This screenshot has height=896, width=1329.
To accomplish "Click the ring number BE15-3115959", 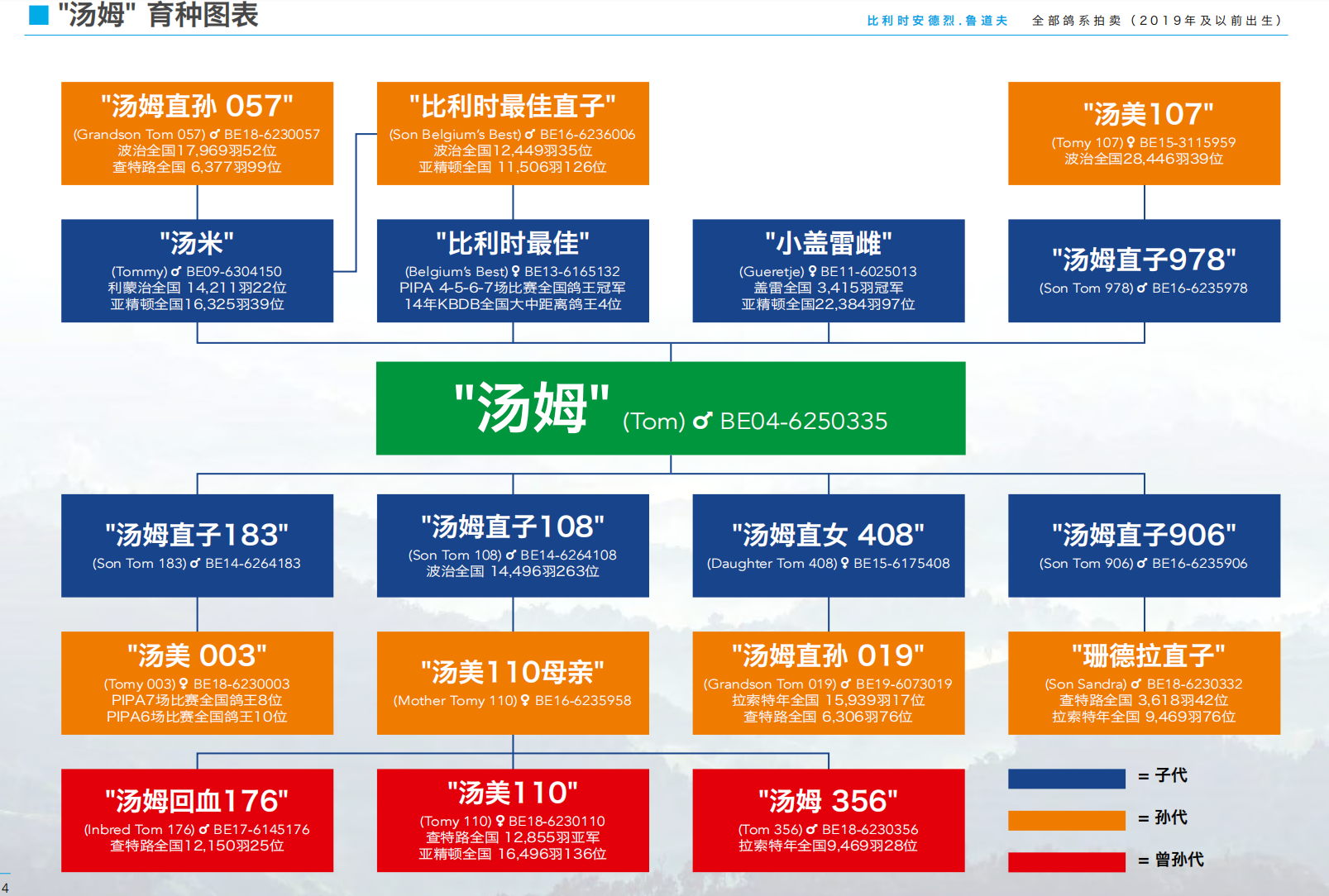I will pyautogui.click(x=1188, y=142).
